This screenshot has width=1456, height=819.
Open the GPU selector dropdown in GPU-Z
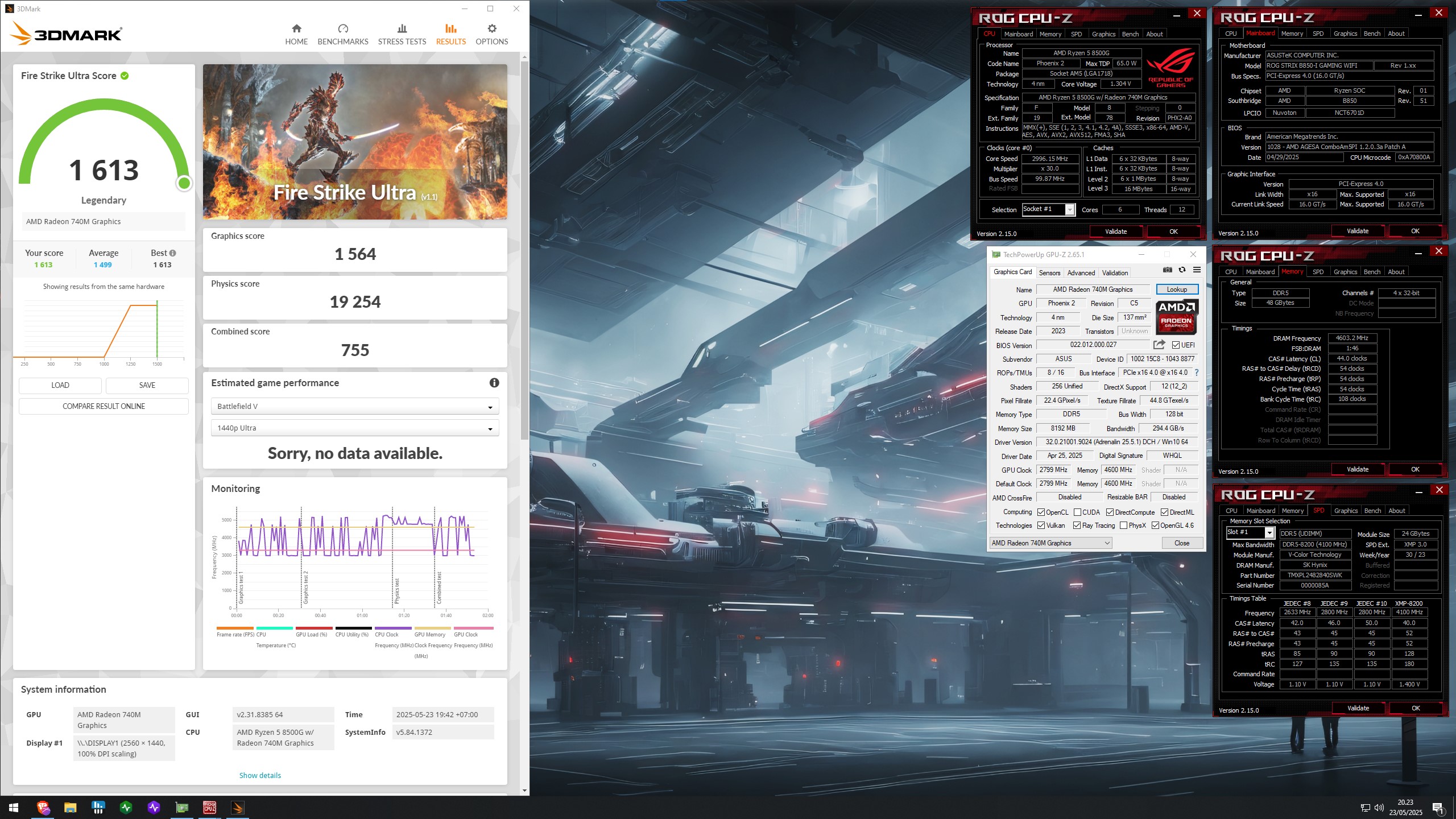pyautogui.click(x=1051, y=543)
